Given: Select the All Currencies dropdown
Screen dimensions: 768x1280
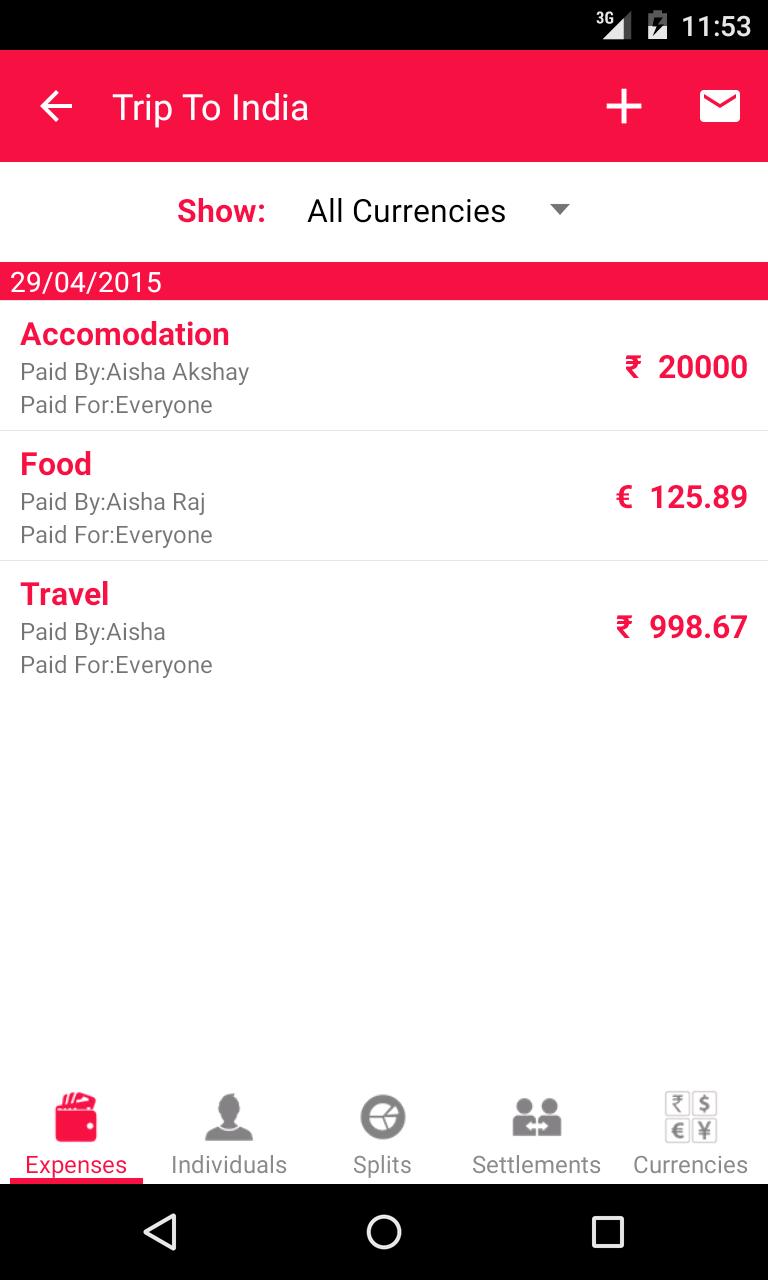Looking at the screenshot, I should coord(406,211).
